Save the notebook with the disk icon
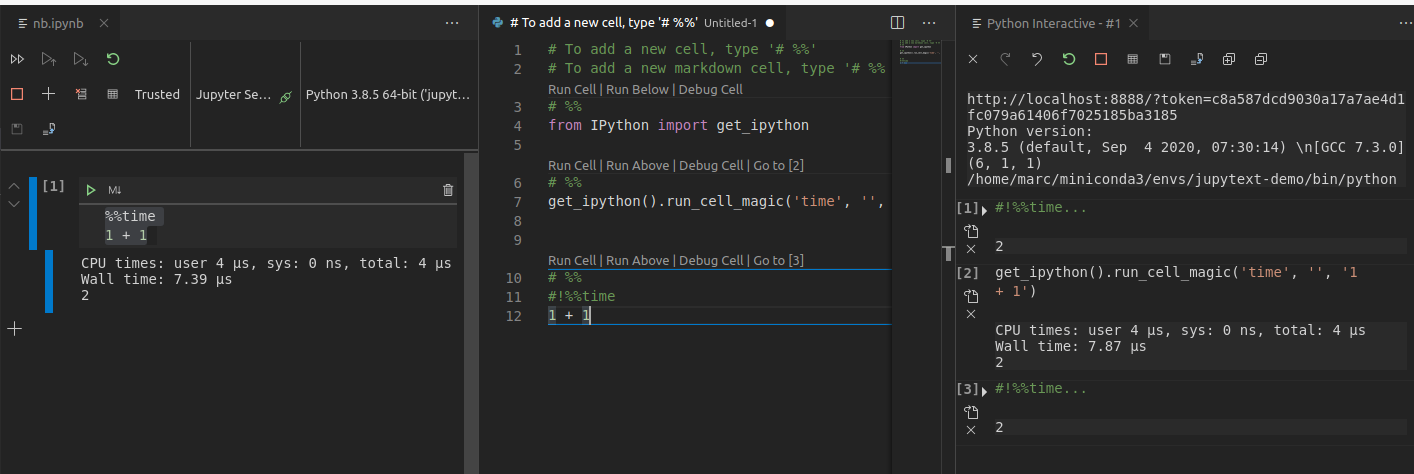Screen dimensions: 1414x474 point(17,129)
